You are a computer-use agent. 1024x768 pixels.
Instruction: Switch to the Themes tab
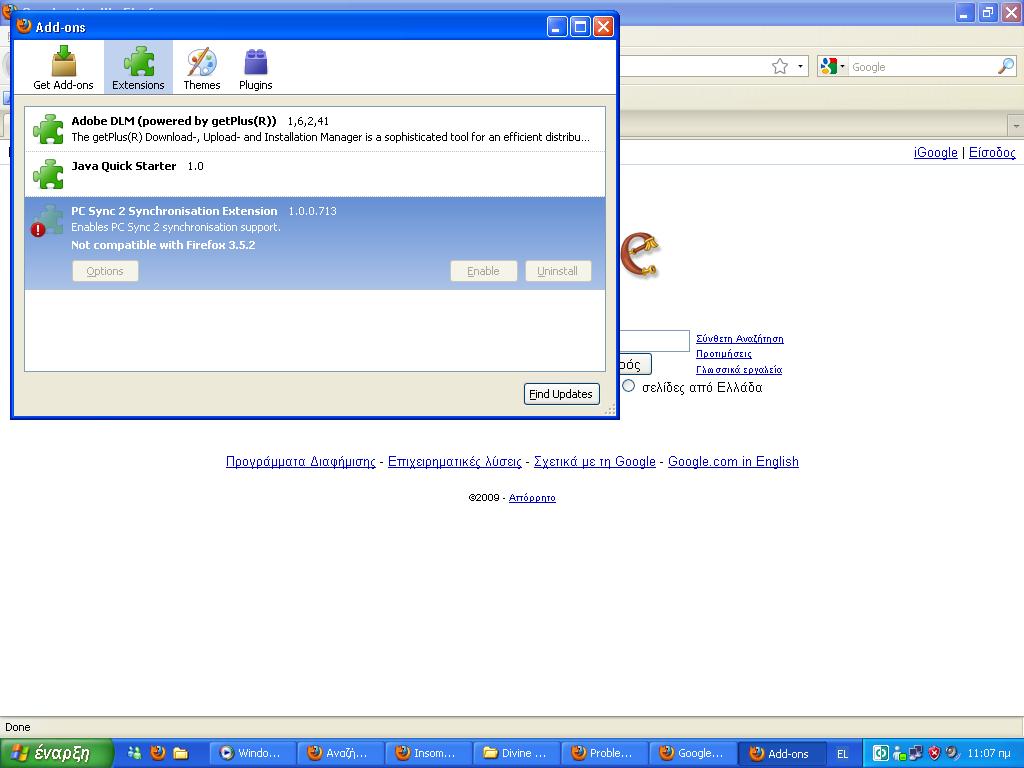point(201,67)
